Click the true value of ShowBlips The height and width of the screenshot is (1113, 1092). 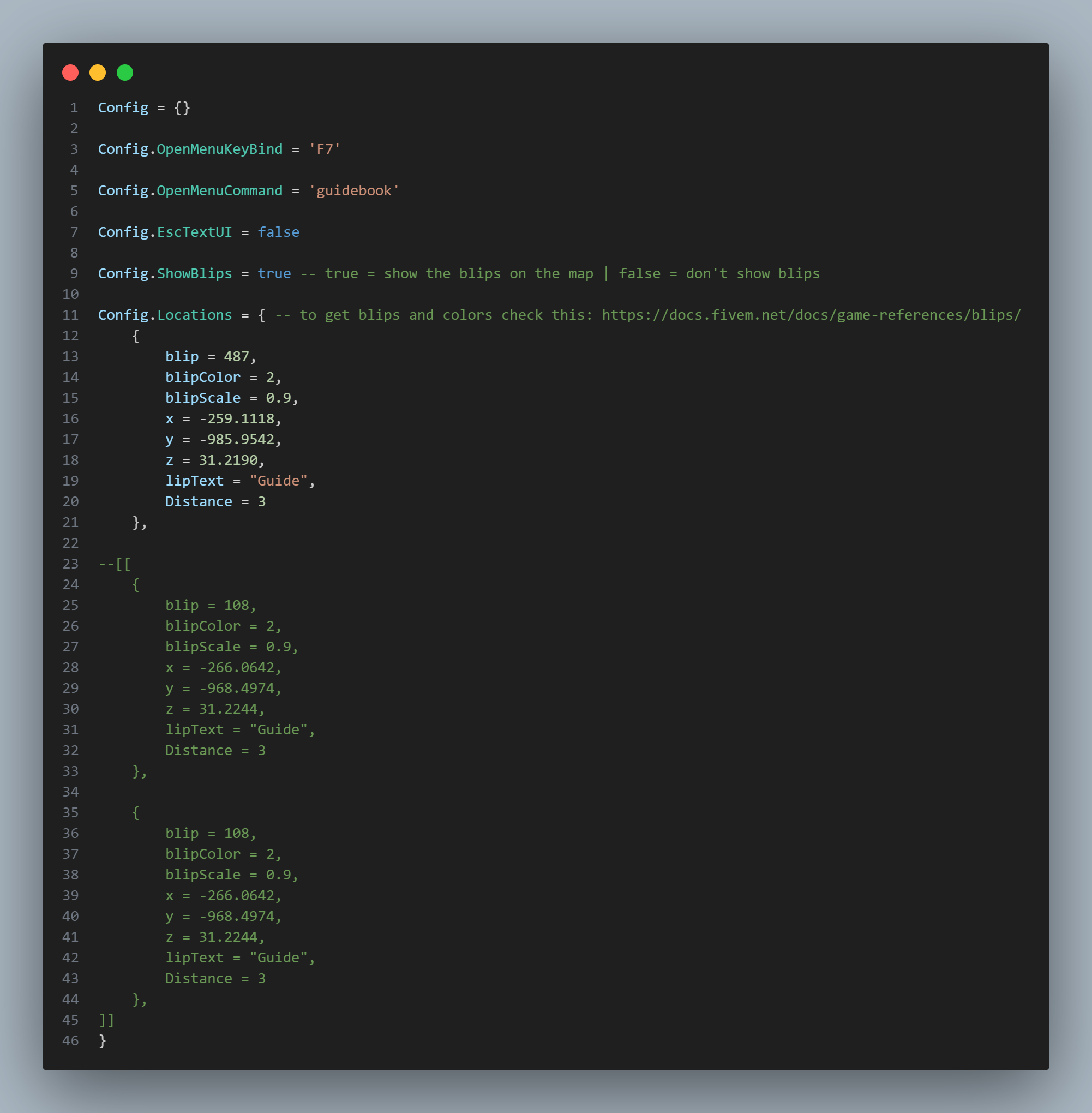click(x=274, y=274)
